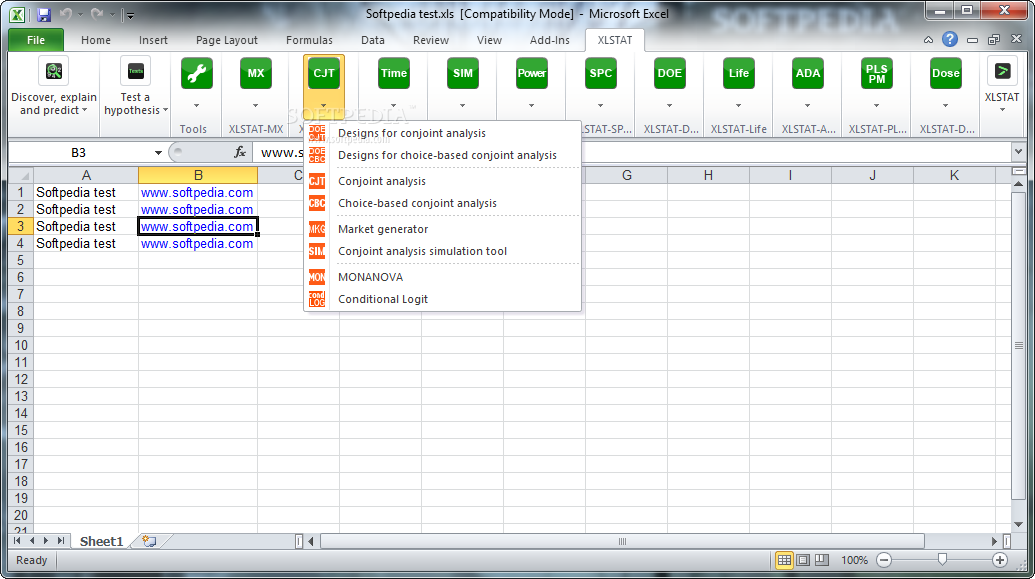The height and width of the screenshot is (579, 1035).
Task: Switch to the Formulas tab
Action: tap(309, 40)
